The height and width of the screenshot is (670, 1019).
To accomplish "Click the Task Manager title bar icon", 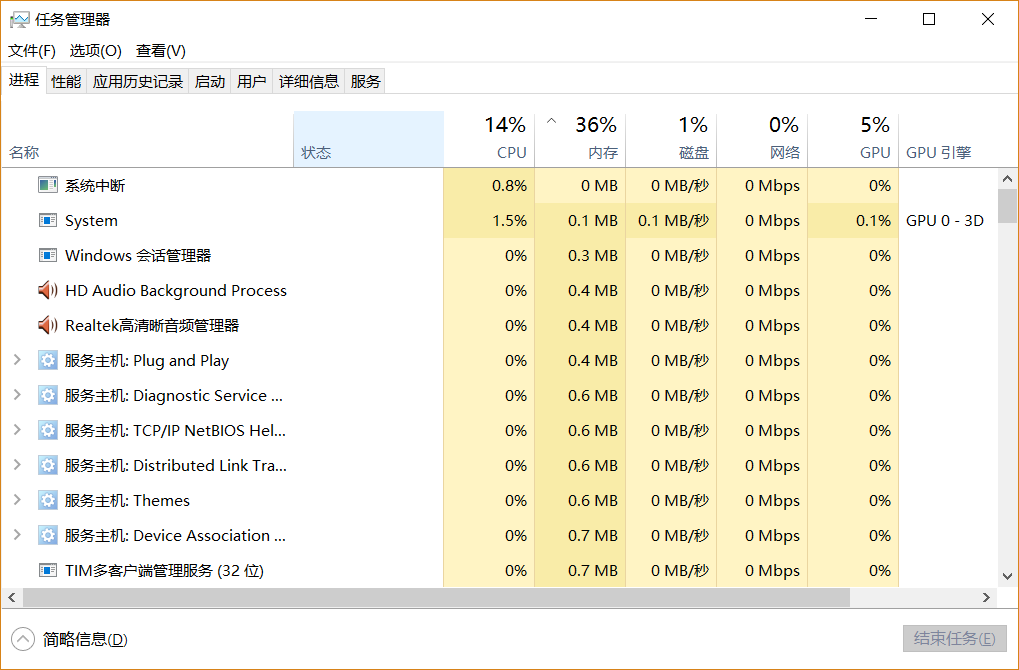I will click(x=19, y=19).
